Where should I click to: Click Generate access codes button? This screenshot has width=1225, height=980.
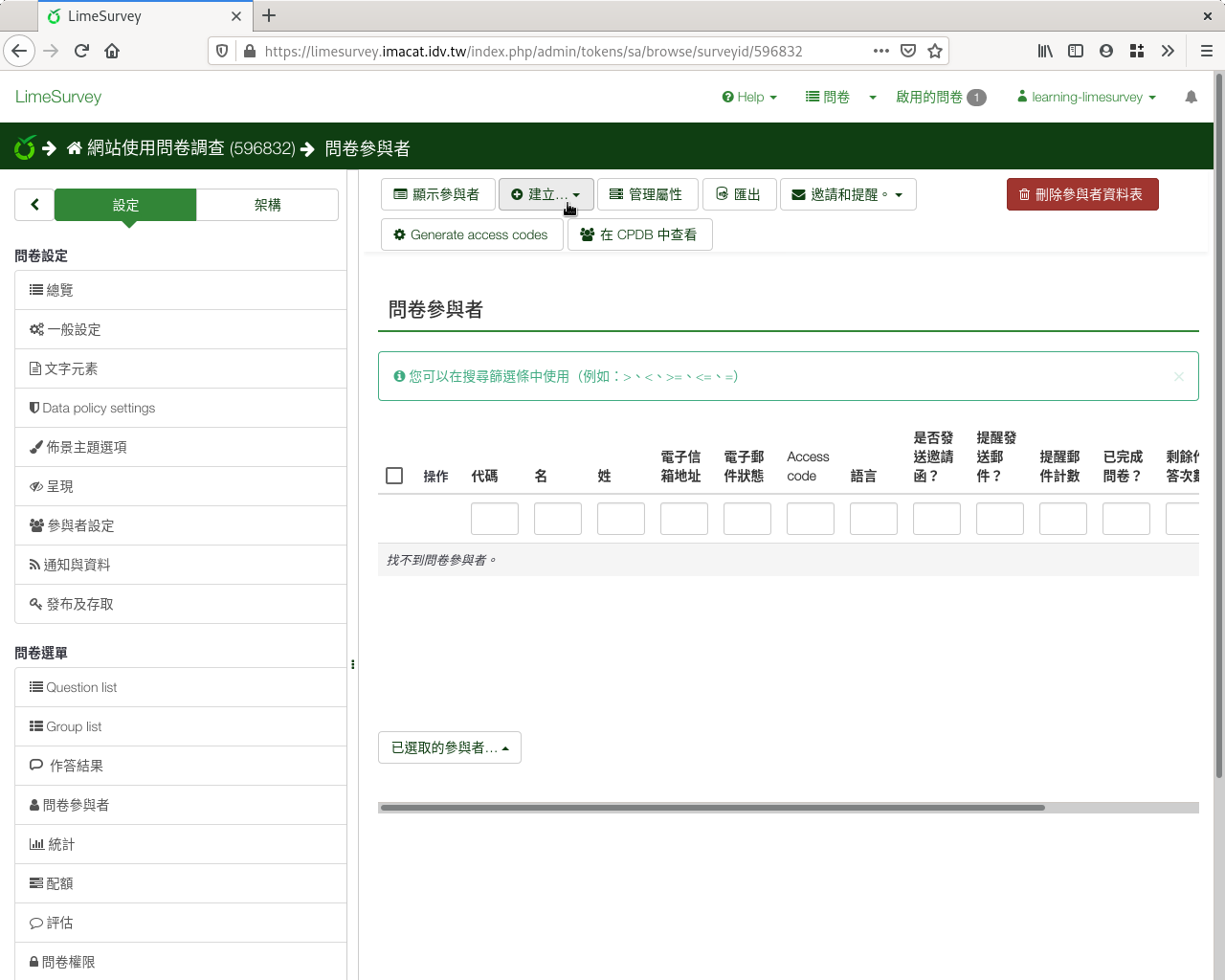(x=472, y=234)
